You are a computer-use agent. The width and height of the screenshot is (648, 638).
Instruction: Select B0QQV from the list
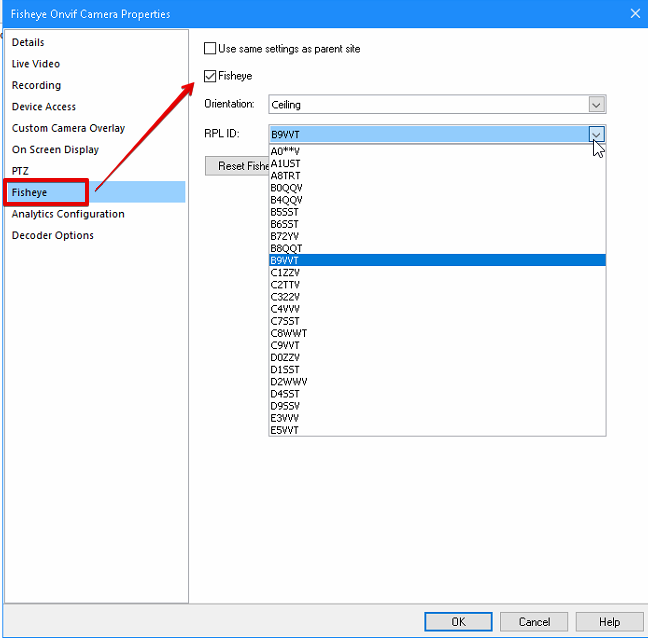437,188
